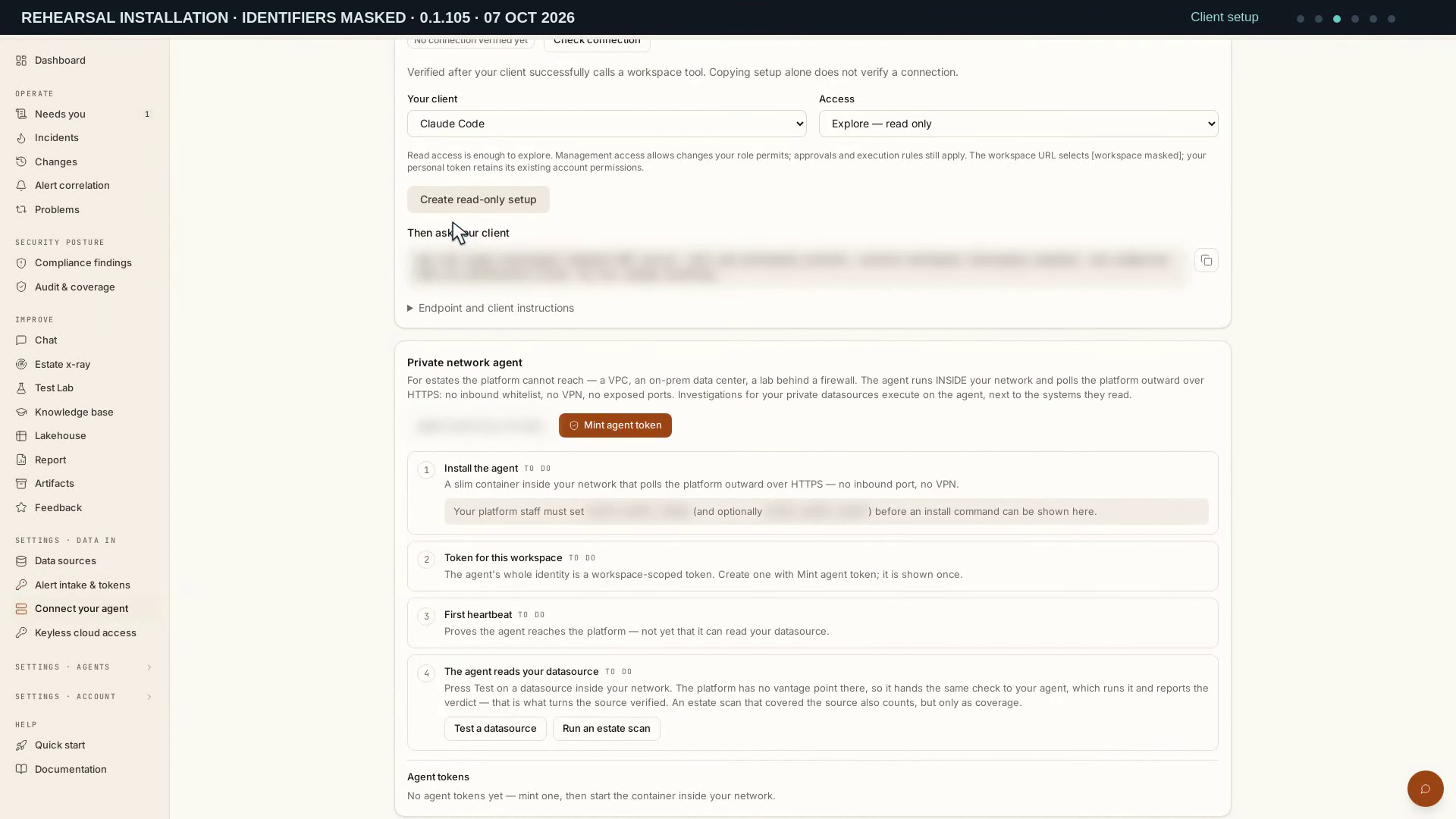
Task: Expand Endpoint and client instructions
Action: tap(491, 308)
